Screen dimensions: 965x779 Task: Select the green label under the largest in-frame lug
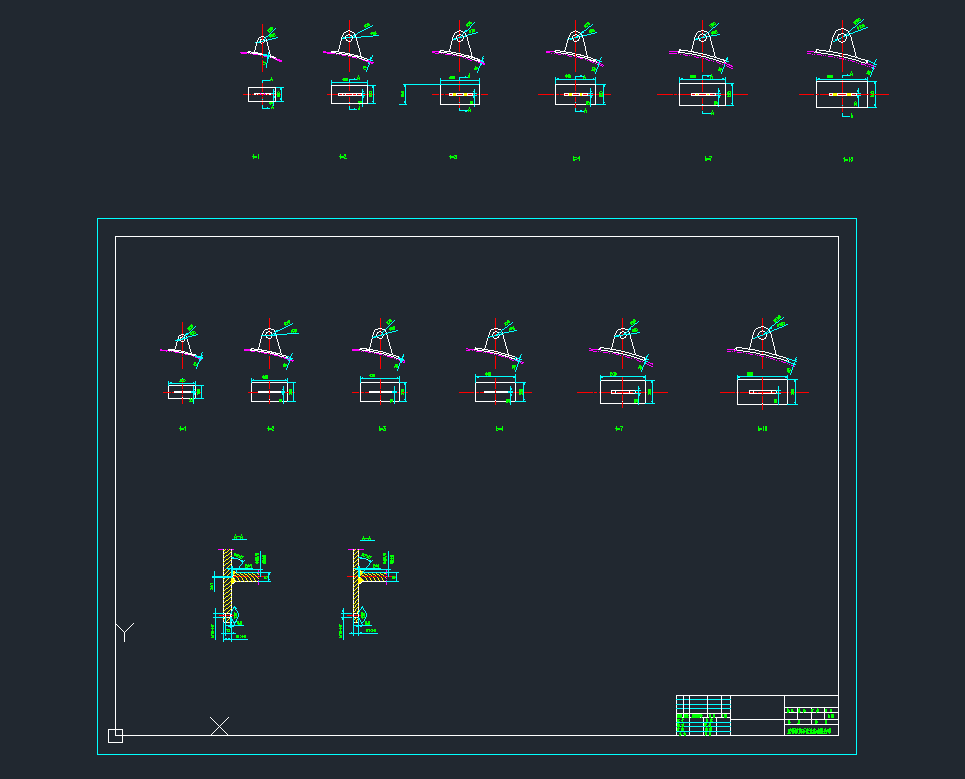763,429
